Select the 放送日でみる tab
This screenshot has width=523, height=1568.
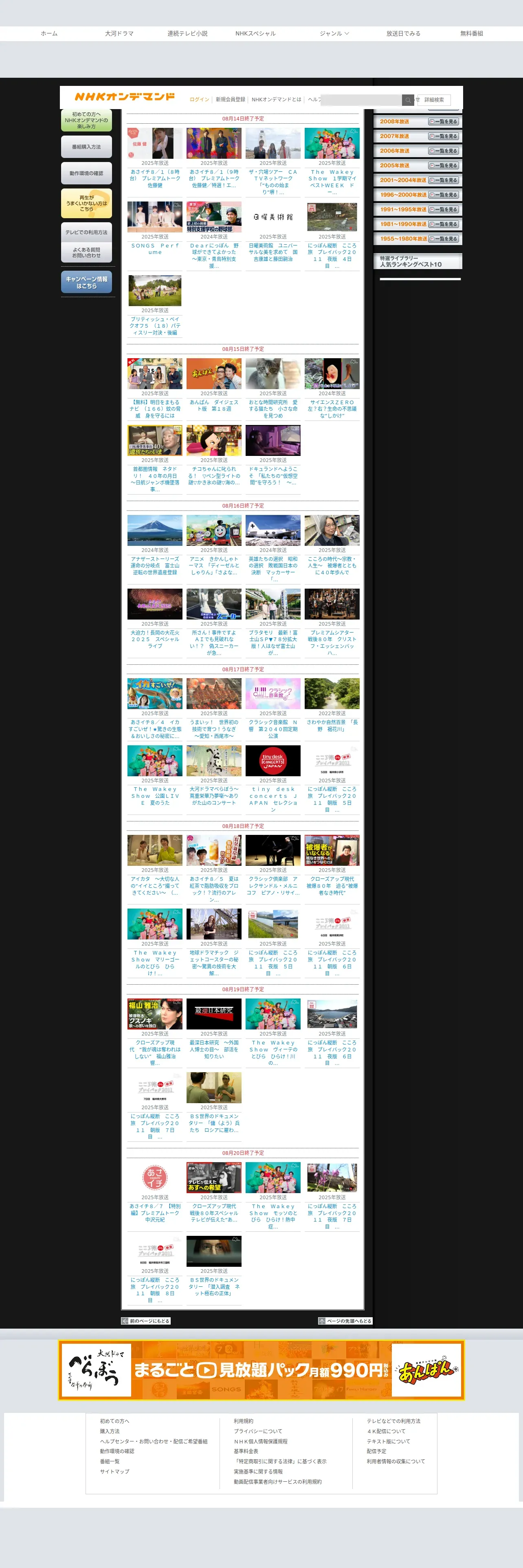click(403, 33)
